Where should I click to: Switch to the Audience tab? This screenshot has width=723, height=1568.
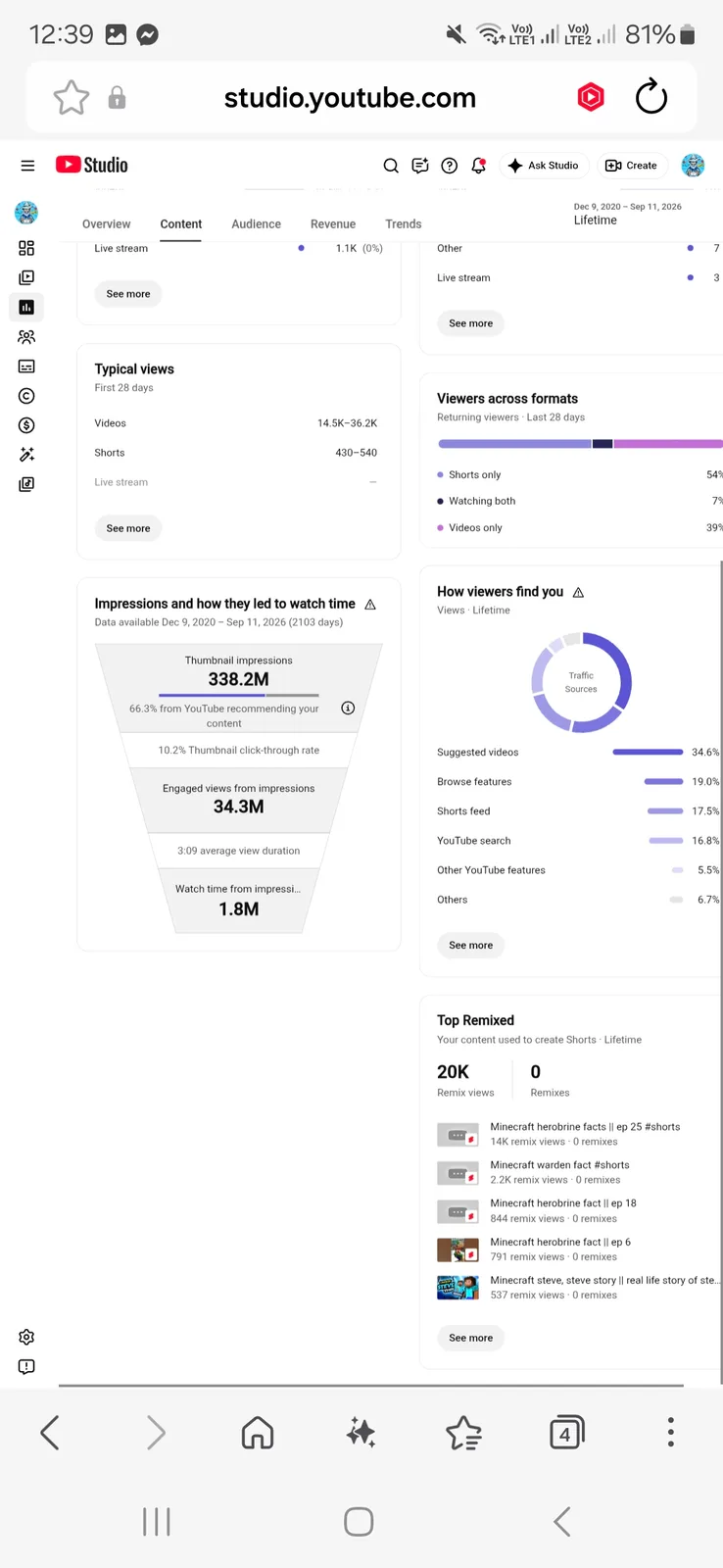tap(256, 224)
